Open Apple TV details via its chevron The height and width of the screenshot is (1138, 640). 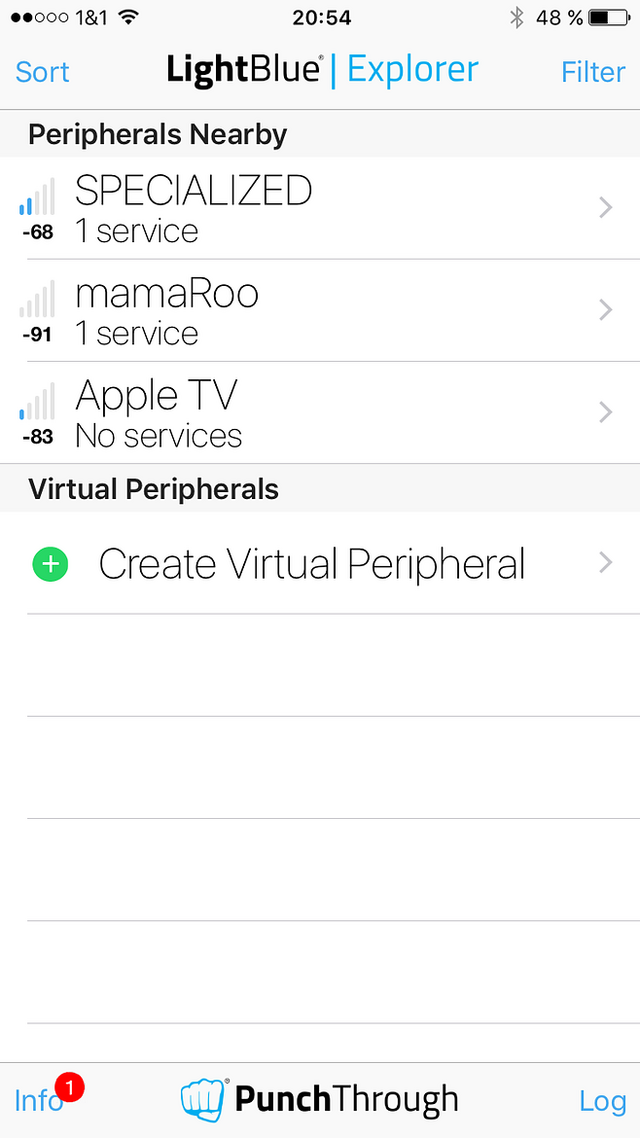click(606, 413)
